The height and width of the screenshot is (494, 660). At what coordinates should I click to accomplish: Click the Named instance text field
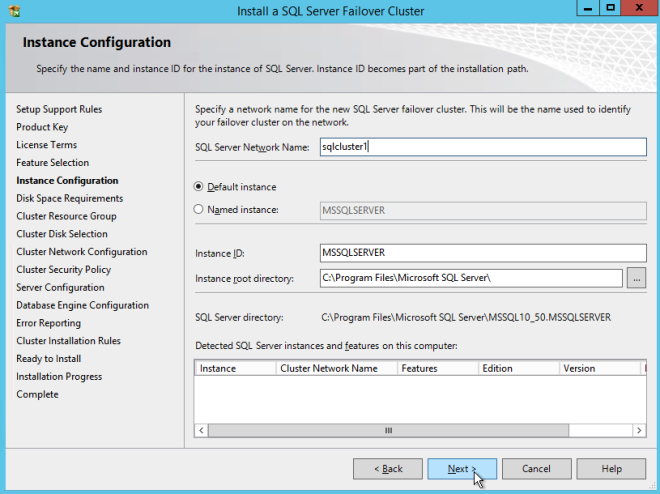pos(483,210)
